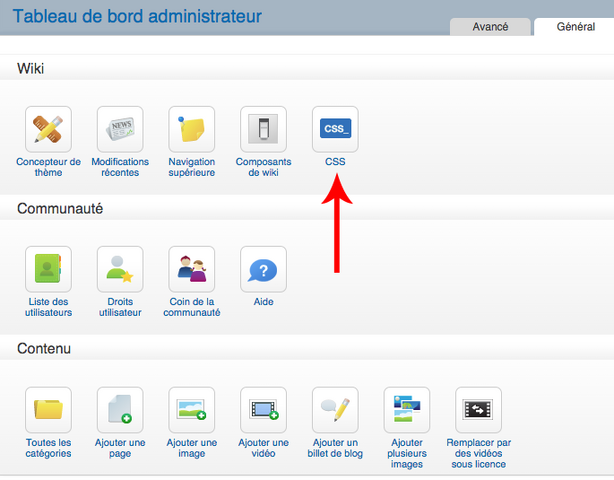The image size is (614, 480).
Task: Click the Aide text link
Action: [x=263, y=302]
